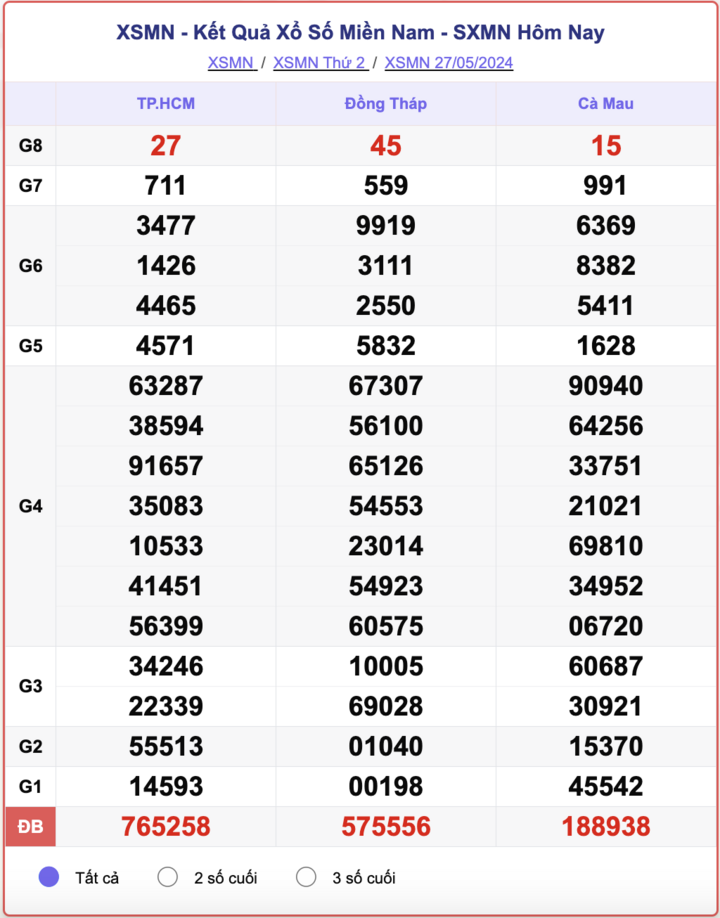Image resolution: width=720 pixels, height=918 pixels.
Task: Click Đồng Tháp G2 number 01040
Action: click(385, 747)
